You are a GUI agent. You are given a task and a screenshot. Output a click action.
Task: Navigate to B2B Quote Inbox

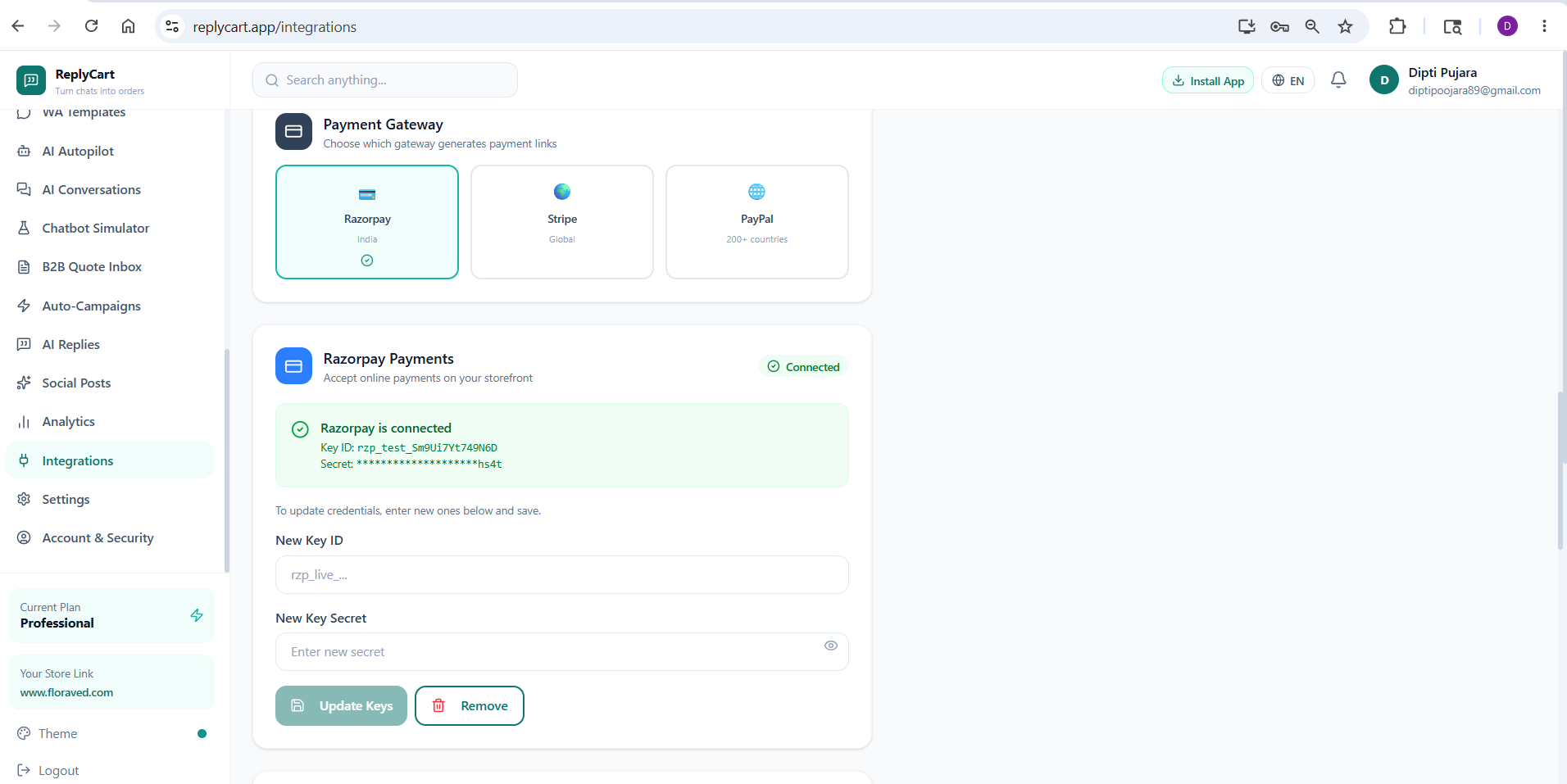[x=110, y=266]
